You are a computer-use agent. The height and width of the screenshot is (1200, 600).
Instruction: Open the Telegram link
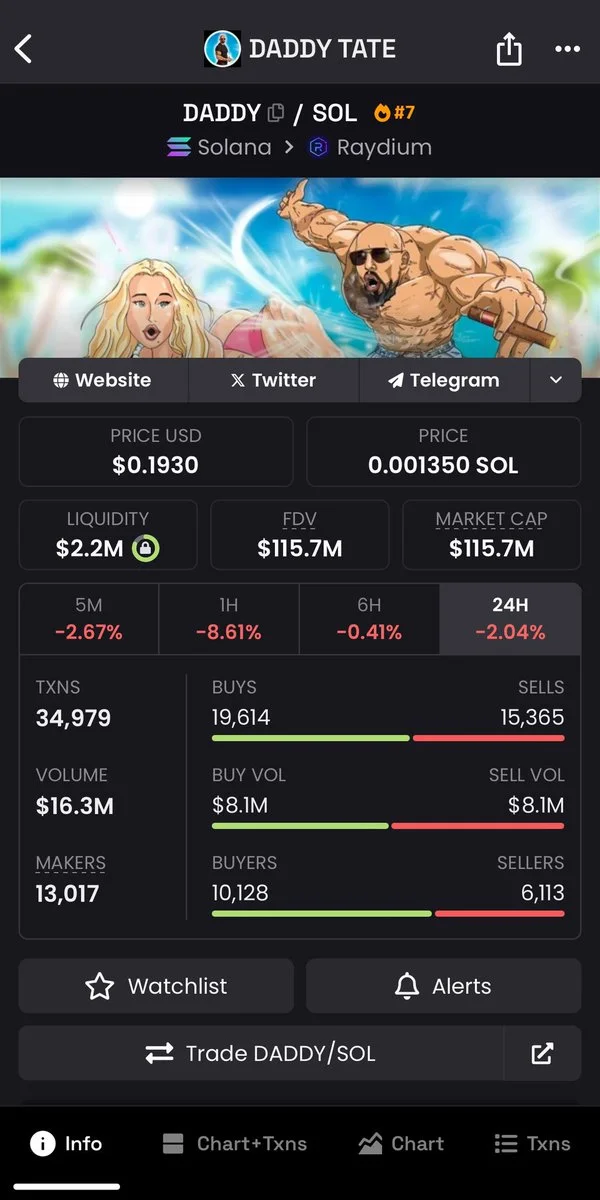(x=444, y=380)
